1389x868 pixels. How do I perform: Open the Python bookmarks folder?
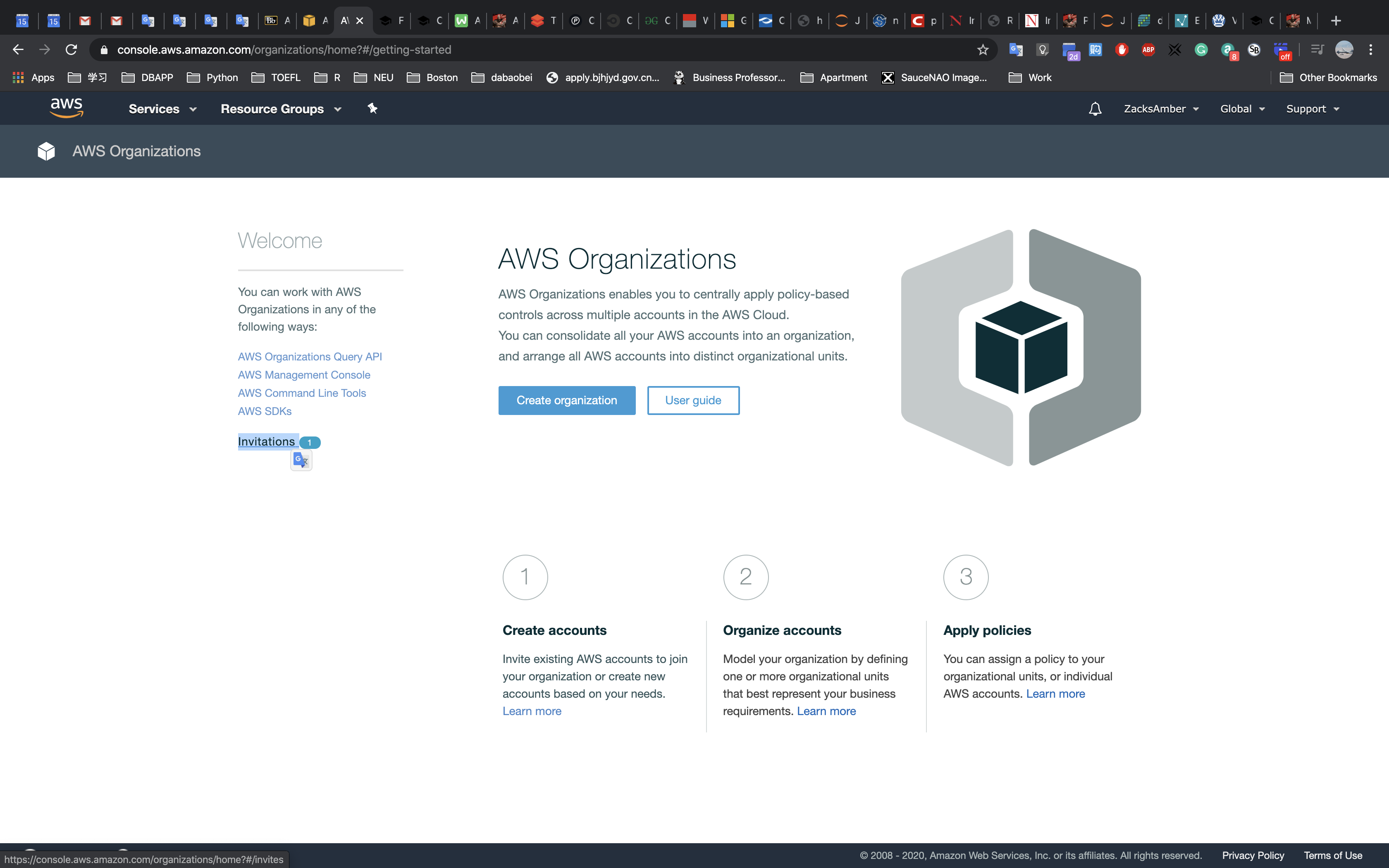(213, 78)
